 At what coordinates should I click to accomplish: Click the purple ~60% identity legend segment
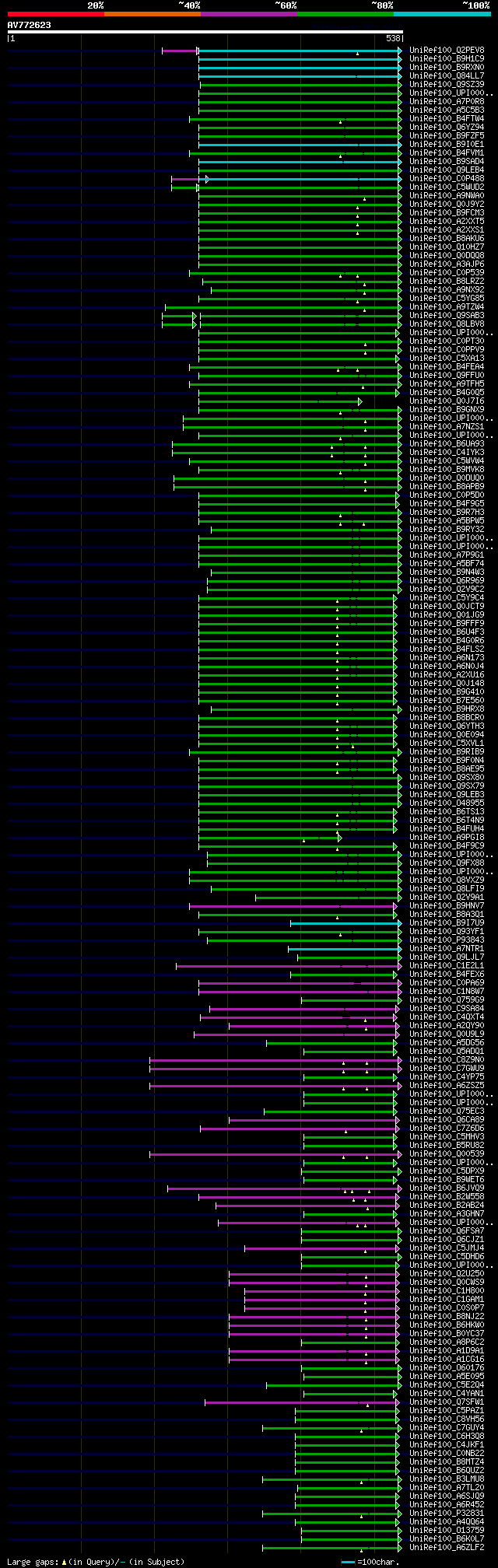click(x=249, y=14)
